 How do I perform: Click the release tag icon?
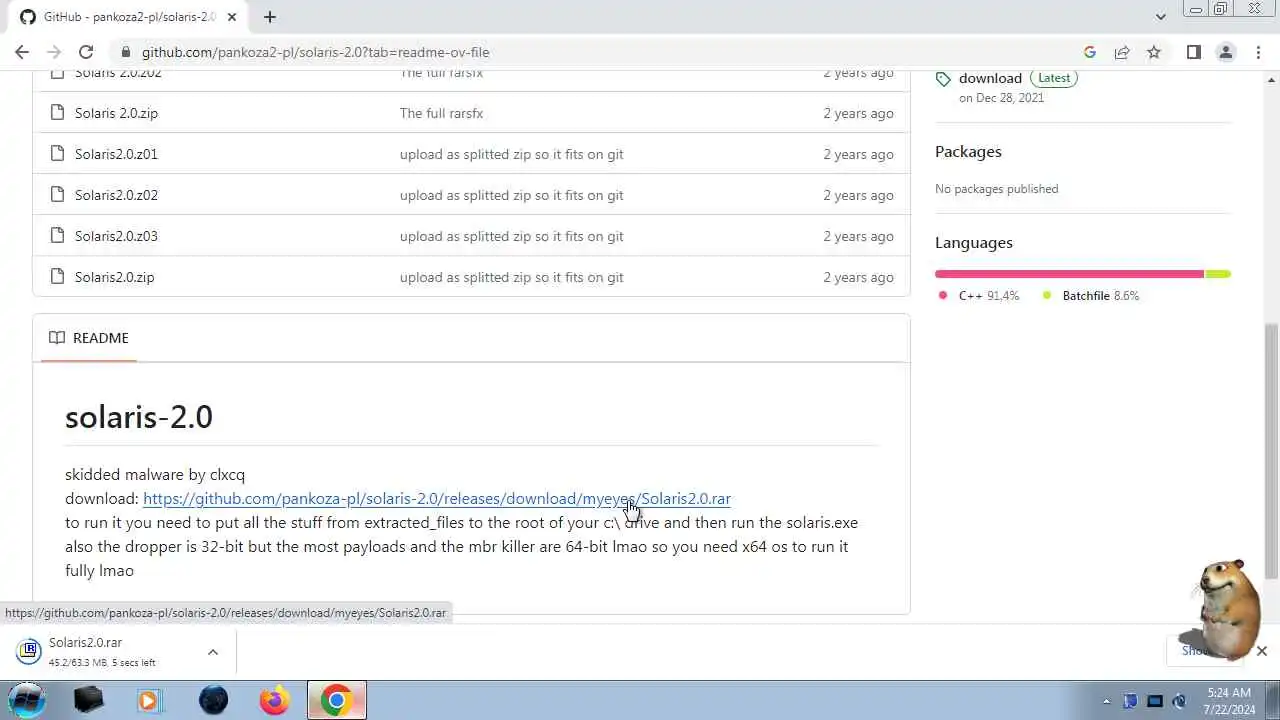tap(943, 79)
